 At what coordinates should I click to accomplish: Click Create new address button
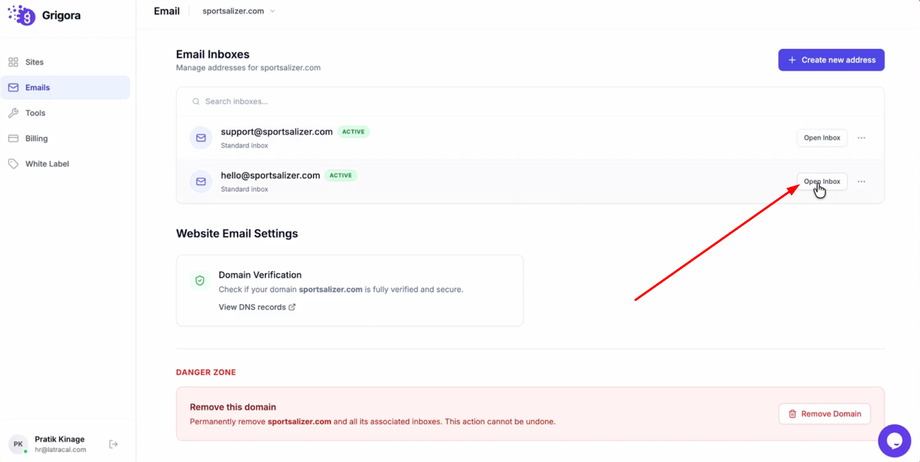click(831, 60)
